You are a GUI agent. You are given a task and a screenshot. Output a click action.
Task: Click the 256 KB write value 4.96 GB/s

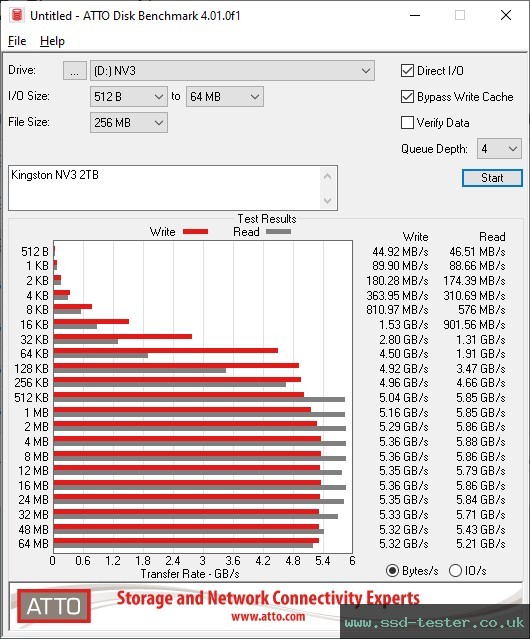pyautogui.click(x=404, y=383)
